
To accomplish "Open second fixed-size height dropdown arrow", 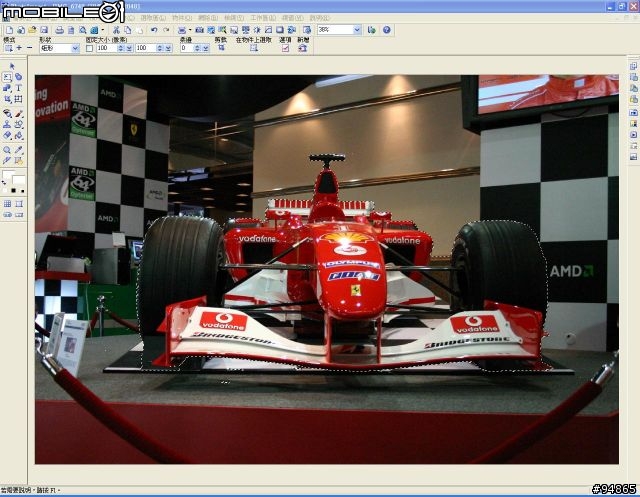I will click(168, 48).
